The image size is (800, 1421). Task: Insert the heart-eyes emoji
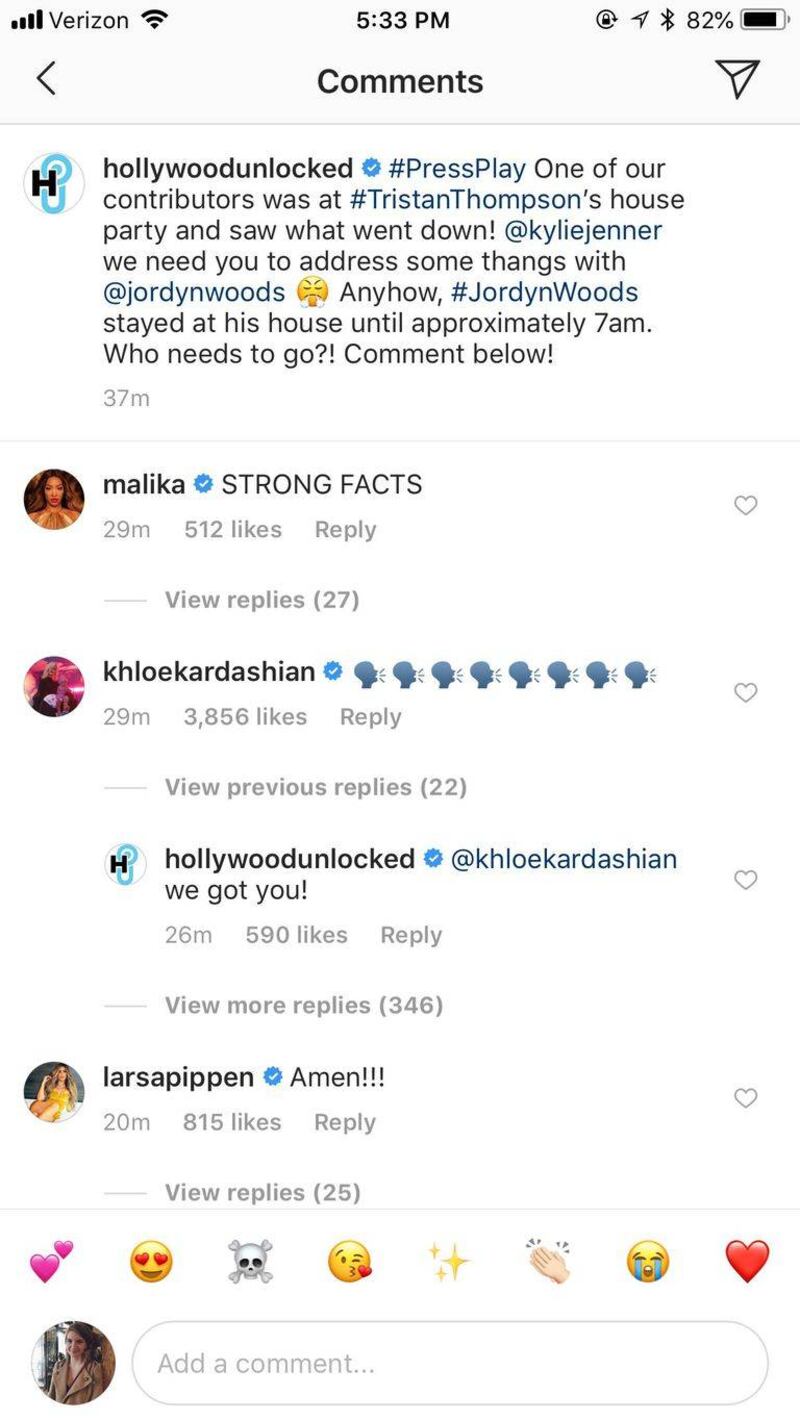151,1262
